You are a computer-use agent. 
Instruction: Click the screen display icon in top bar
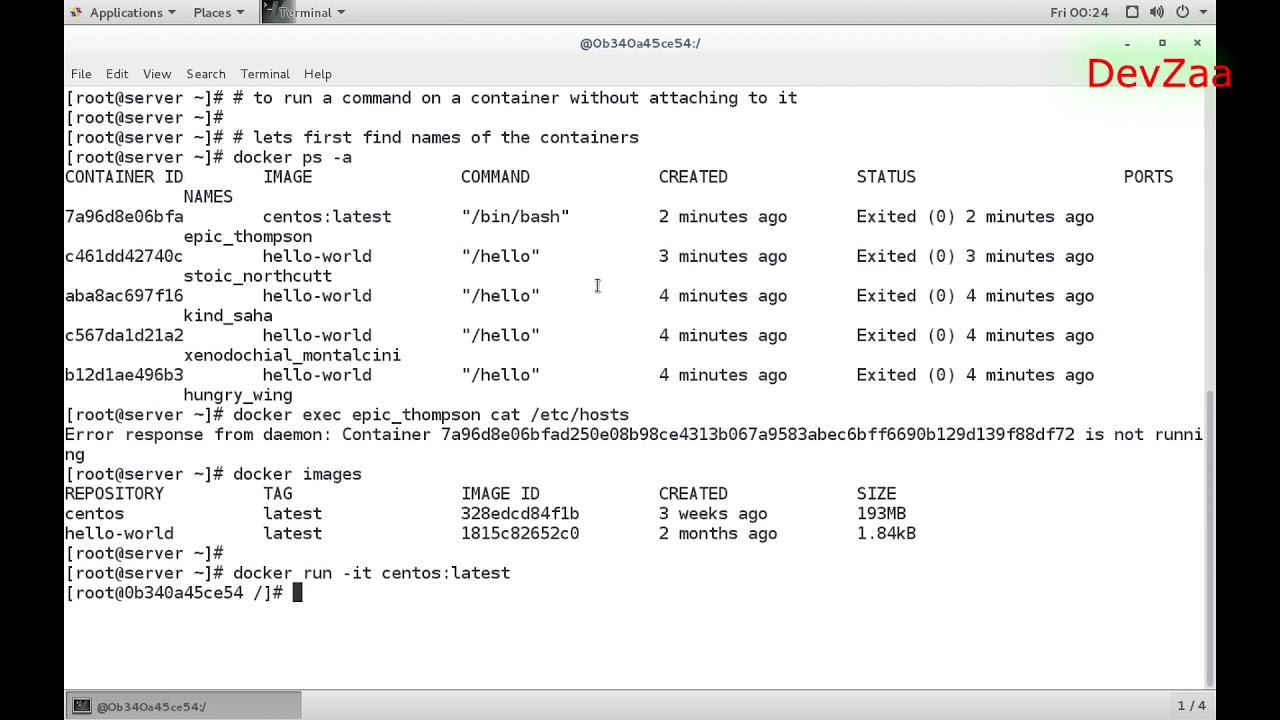click(1132, 12)
